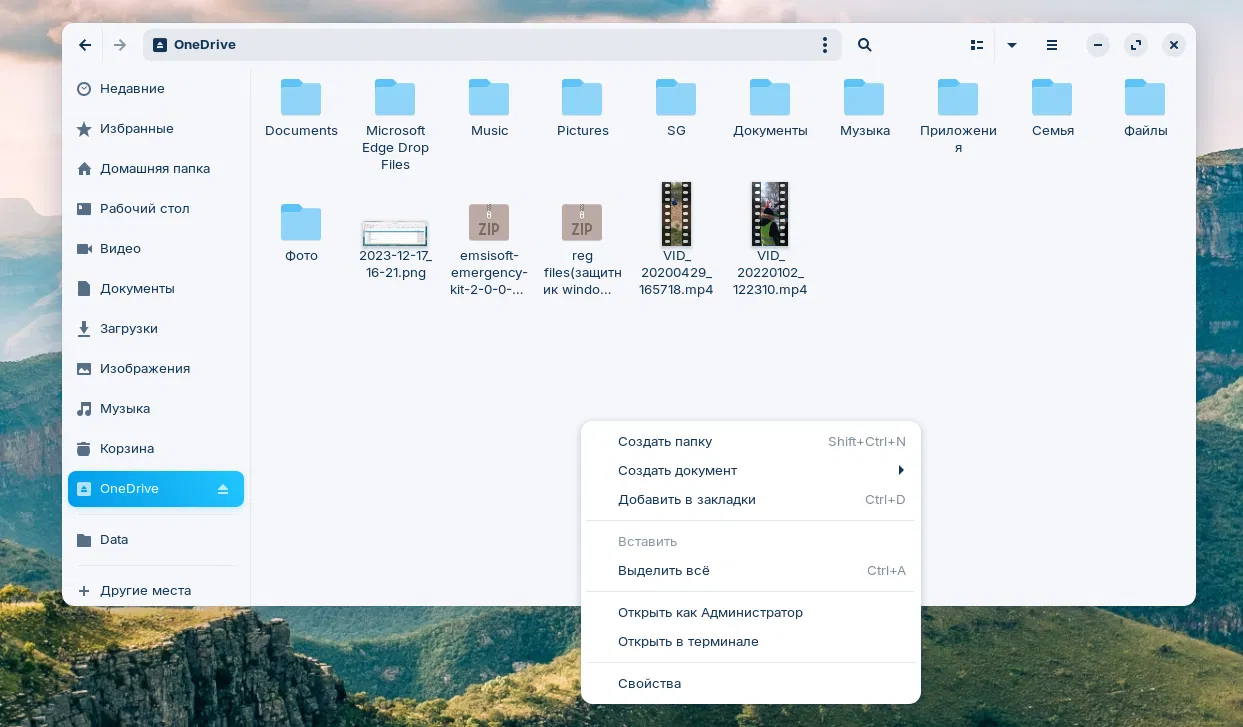This screenshot has height=727, width=1243.
Task: Open Документы in the sidebar
Action: (x=156, y=289)
